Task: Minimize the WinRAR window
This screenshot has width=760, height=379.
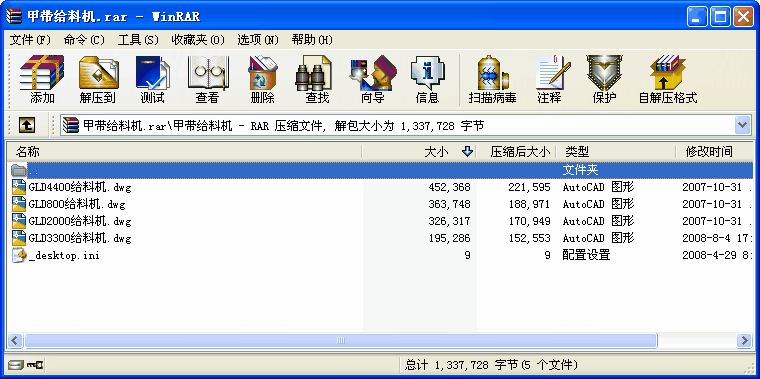Action: [x=697, y=17]
